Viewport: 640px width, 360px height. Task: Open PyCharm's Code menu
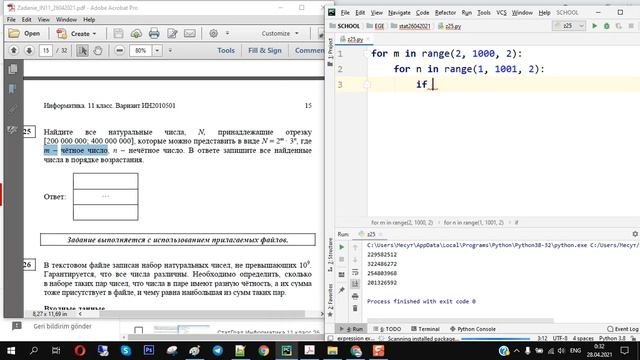[x=422, y=13]
